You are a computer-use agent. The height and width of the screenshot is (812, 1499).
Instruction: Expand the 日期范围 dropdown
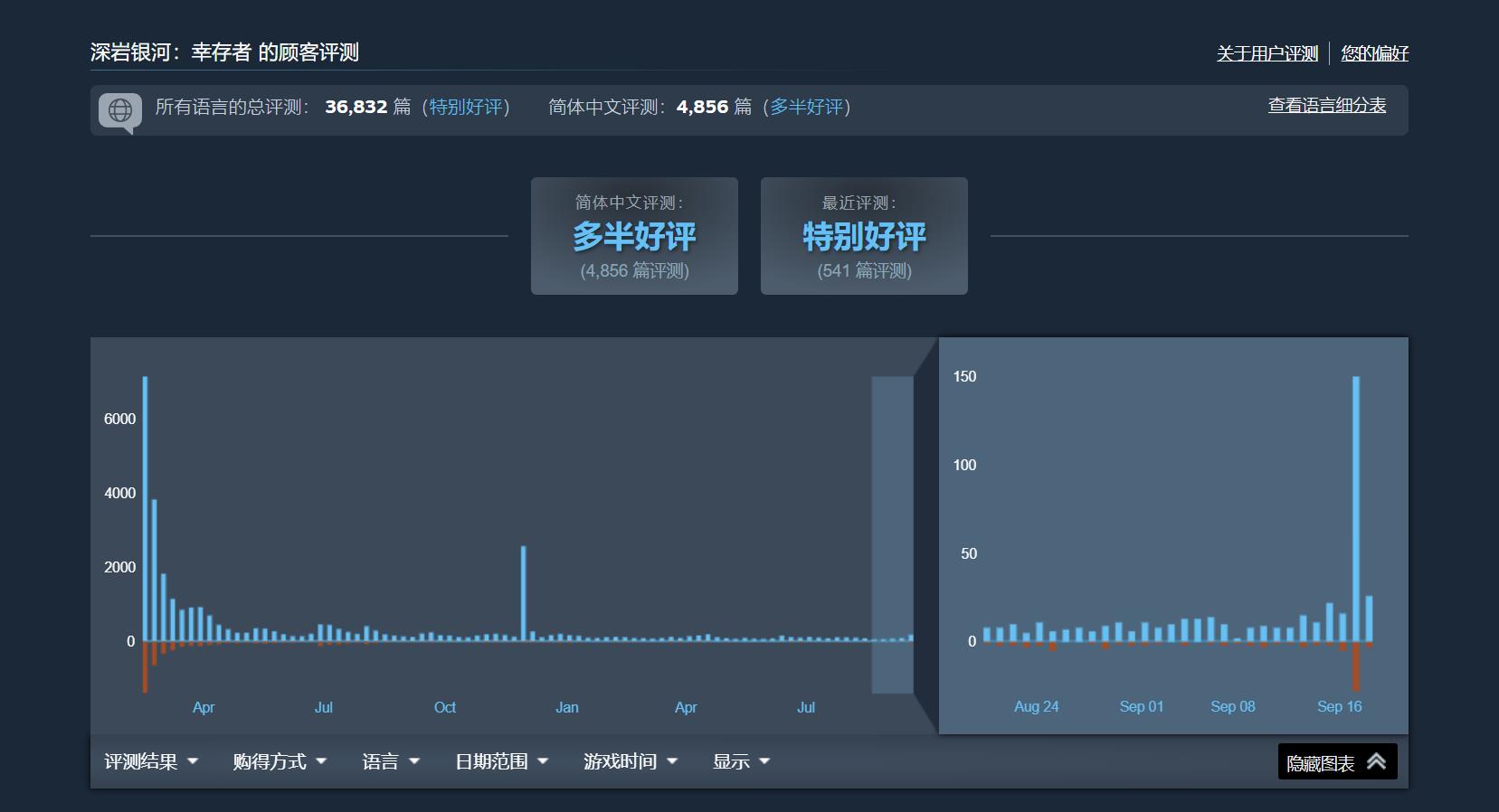pos(501,761)
